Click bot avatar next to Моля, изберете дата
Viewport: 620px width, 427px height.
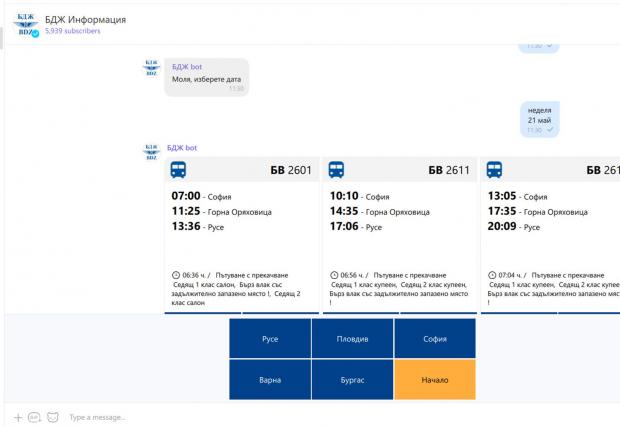151,68
